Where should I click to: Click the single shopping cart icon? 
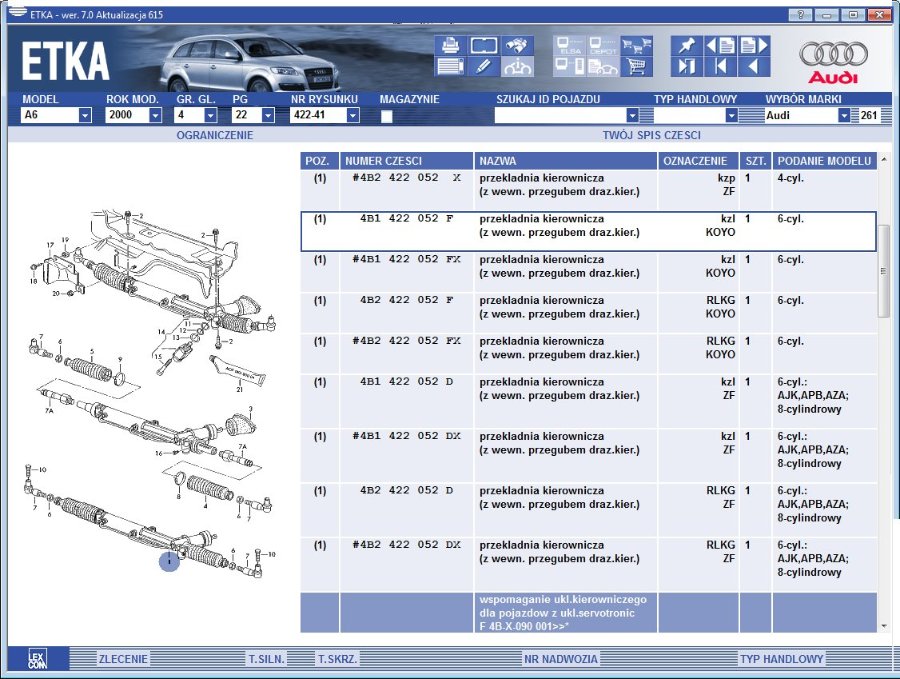637,67
